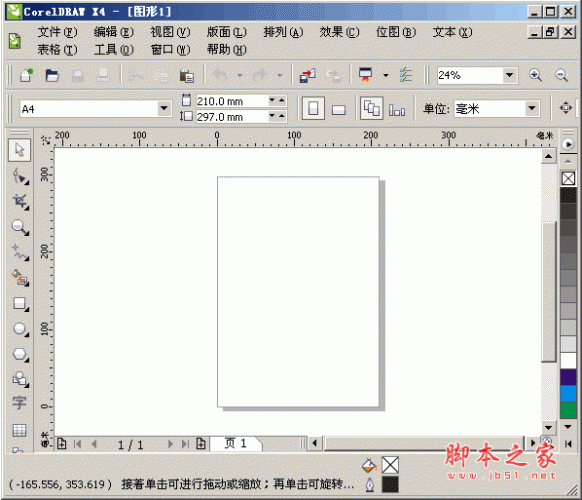This screenshot has width=582, height=500.
Task: Click the Import icon
Action: coord(307,75)
